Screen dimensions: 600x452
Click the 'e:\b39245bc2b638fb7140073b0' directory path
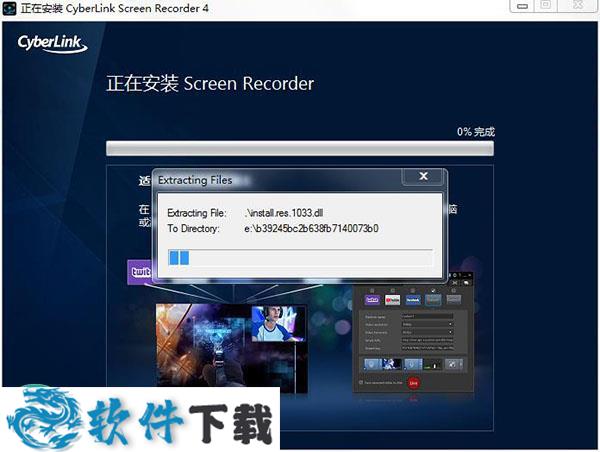pos(311,228)
